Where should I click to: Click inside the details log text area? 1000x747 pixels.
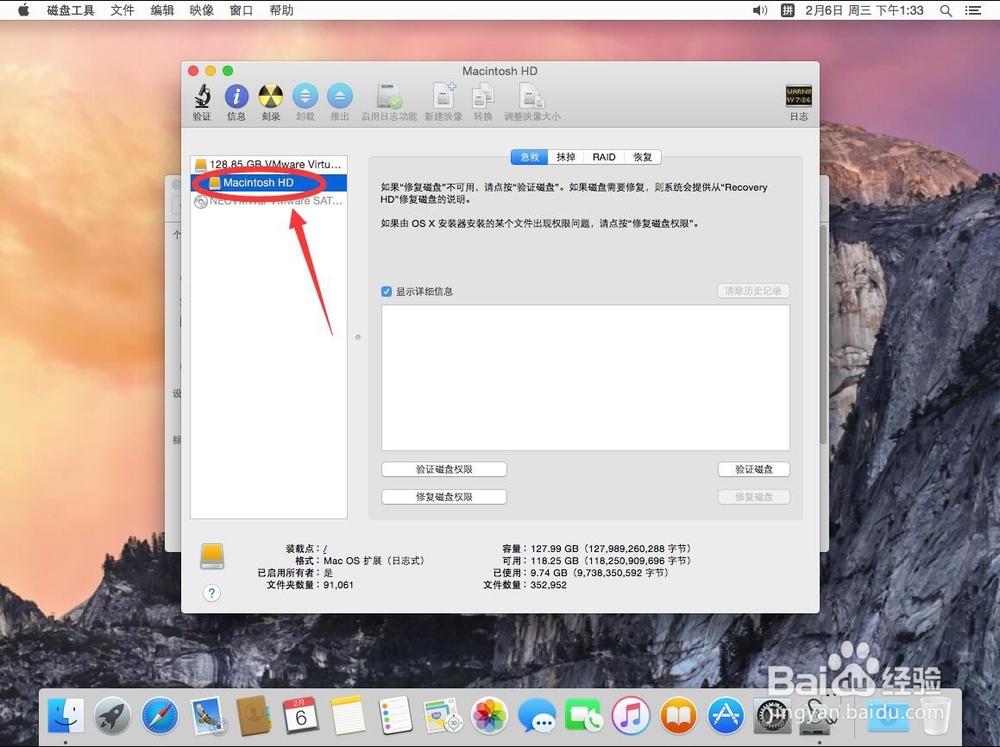click(585, 378)
